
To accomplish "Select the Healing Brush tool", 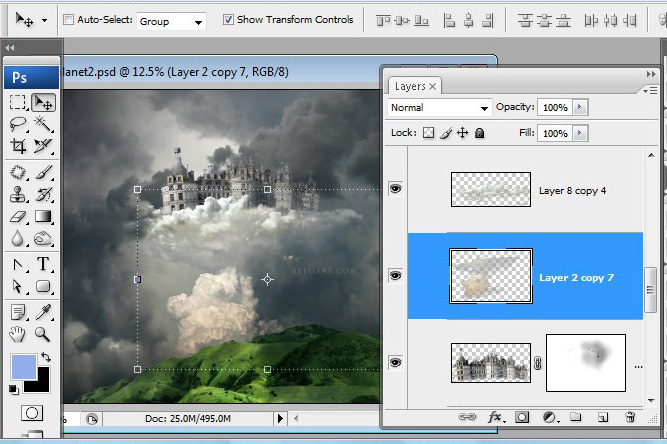I will tap(17, 173).
